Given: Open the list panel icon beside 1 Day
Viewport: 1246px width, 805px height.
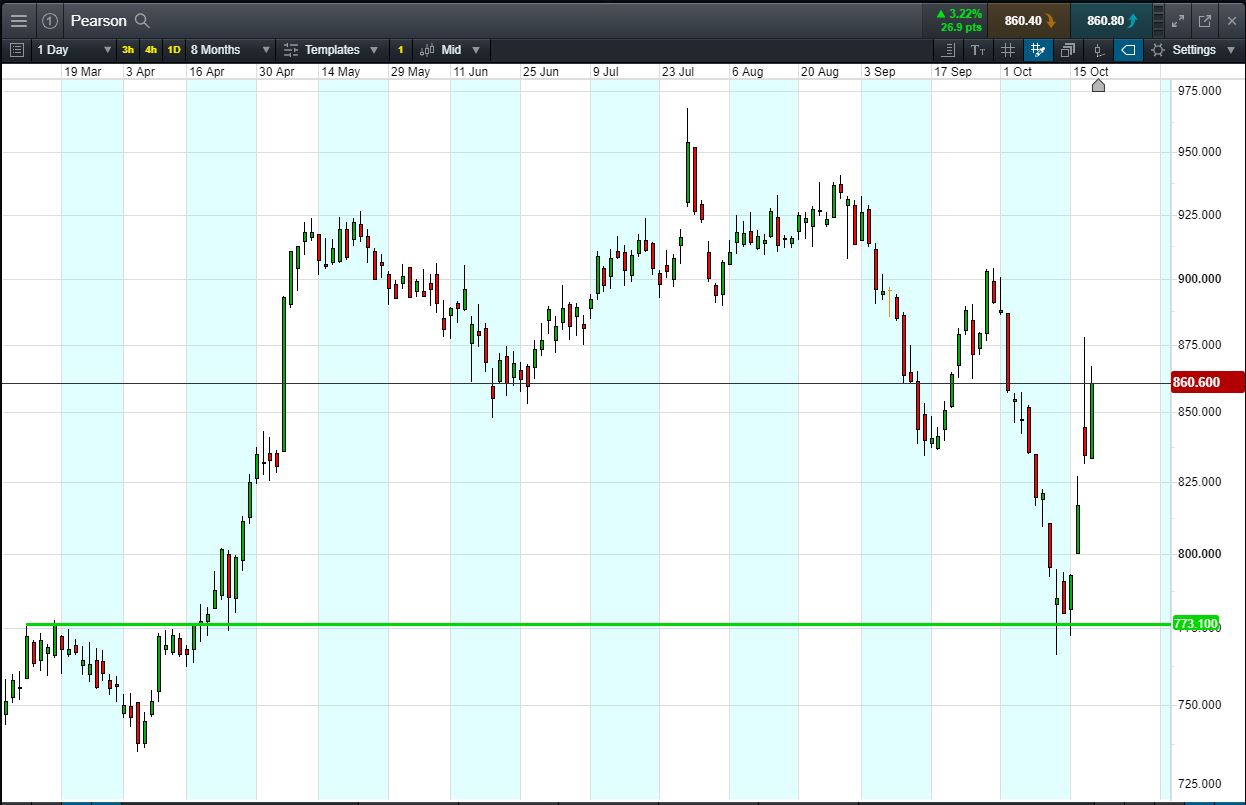Looking at the screenshot, I should [x=17, y=49].
